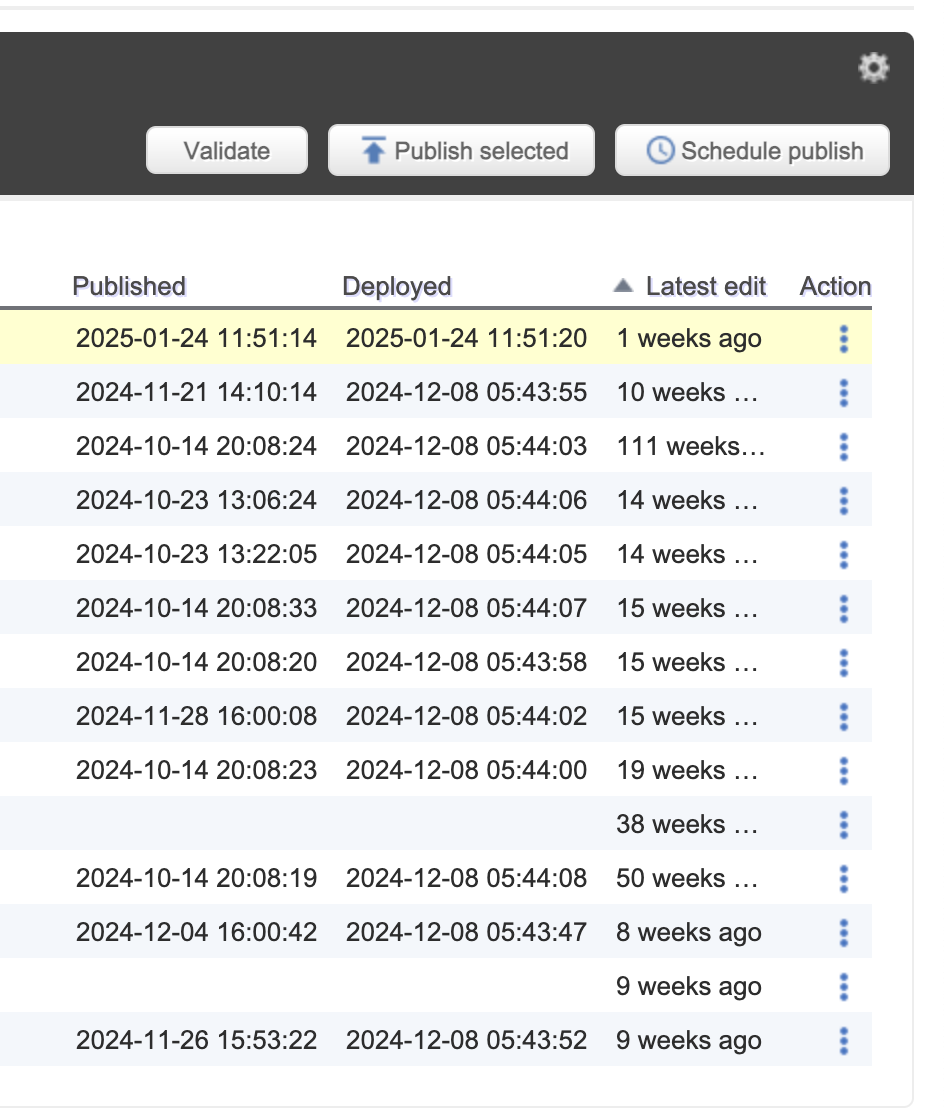Open action menu for the 38 weeks row

coord(843,824)
